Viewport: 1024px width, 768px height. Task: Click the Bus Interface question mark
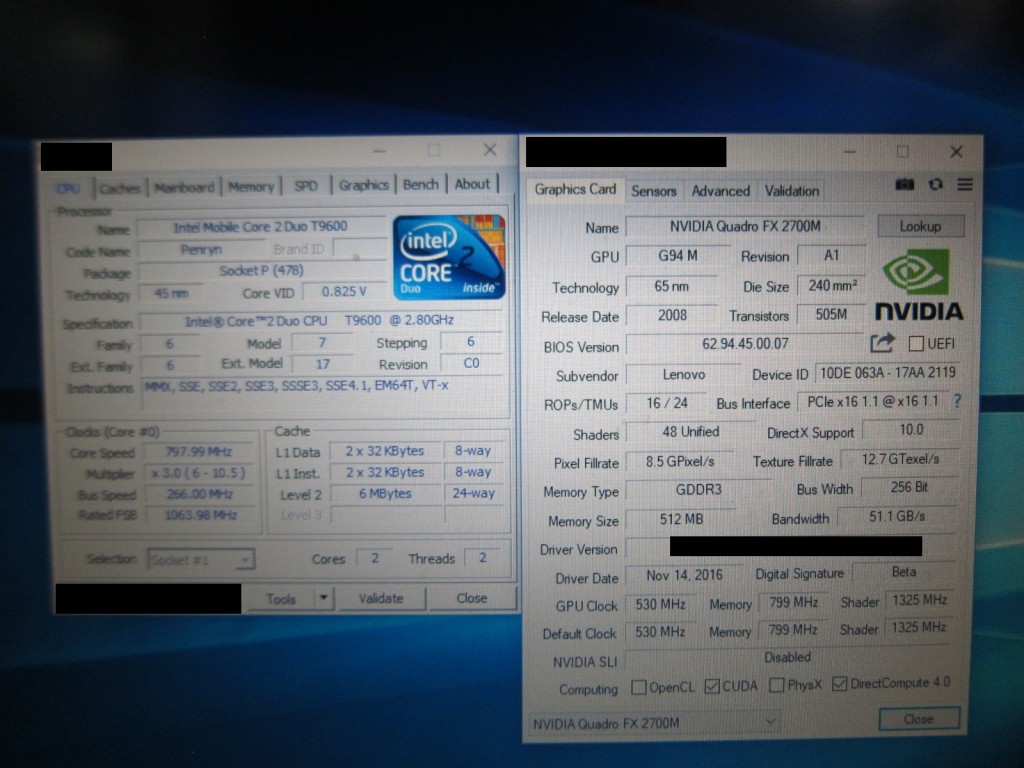click(957, 401)
